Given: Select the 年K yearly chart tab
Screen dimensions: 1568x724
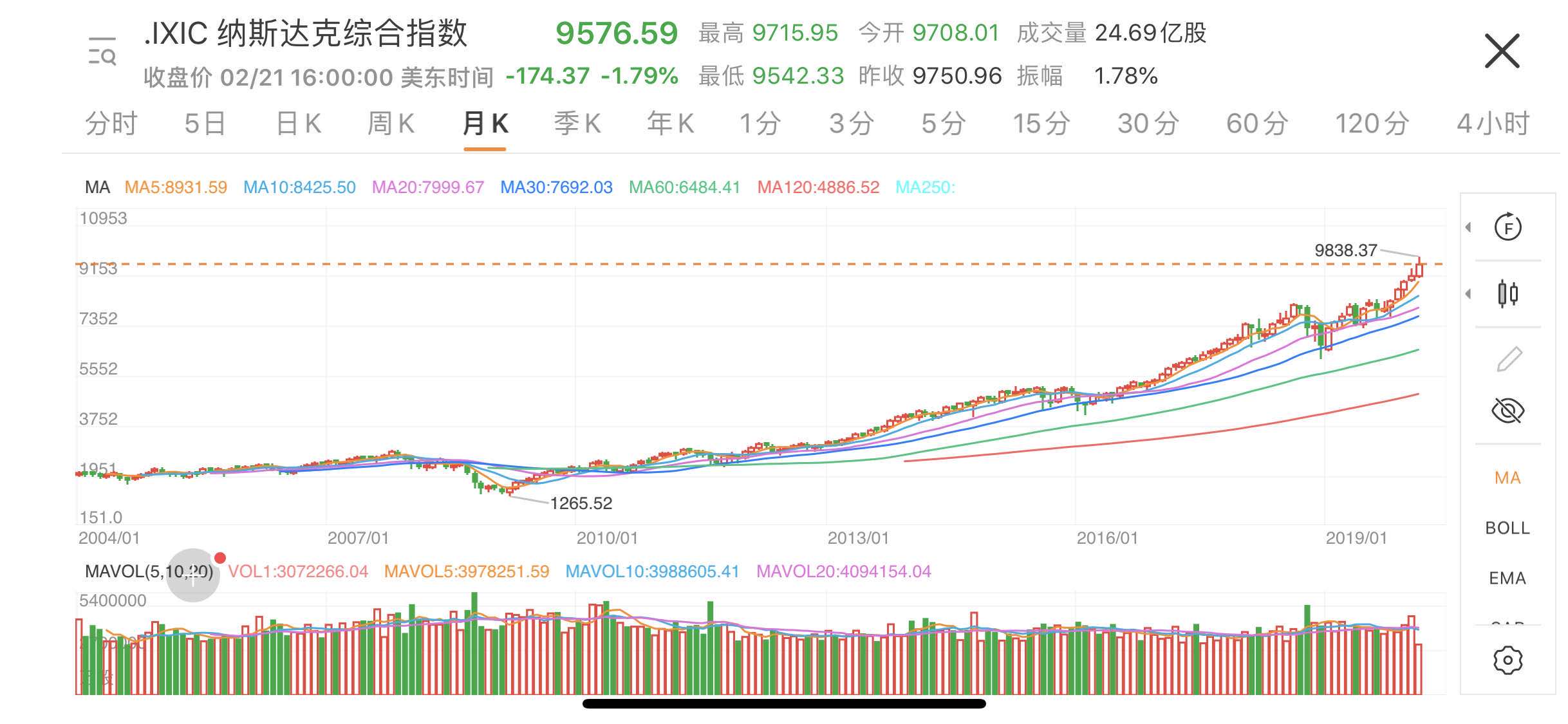Looking at the screenshot, I should [x=671, y=124].
